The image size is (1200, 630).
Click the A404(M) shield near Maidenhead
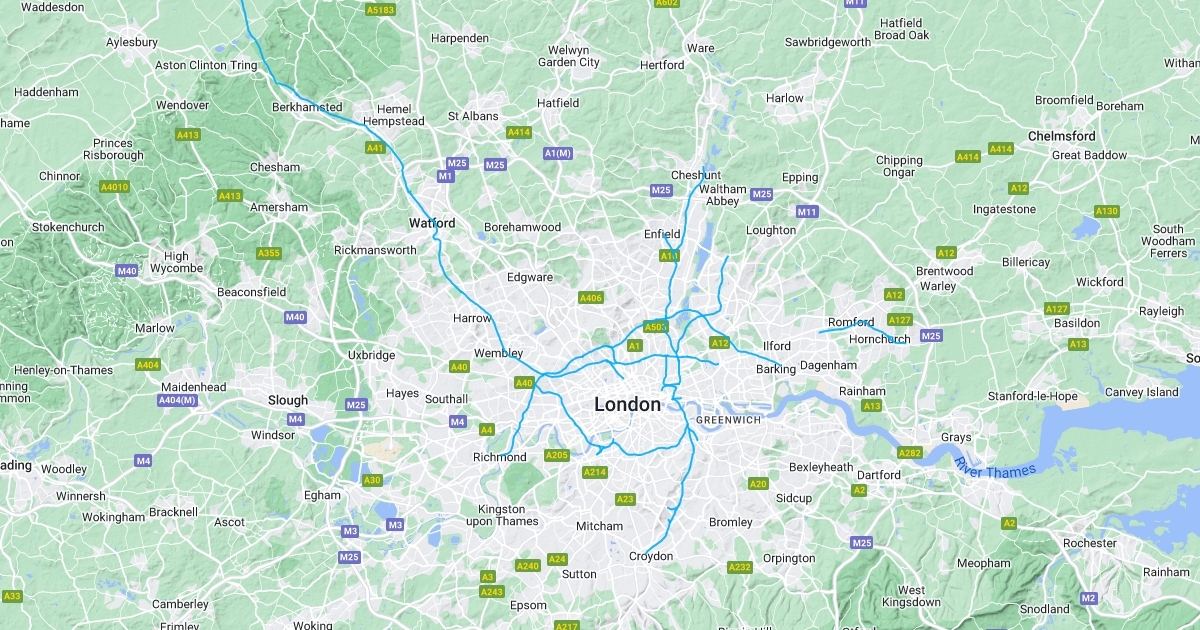click(177, 400)
